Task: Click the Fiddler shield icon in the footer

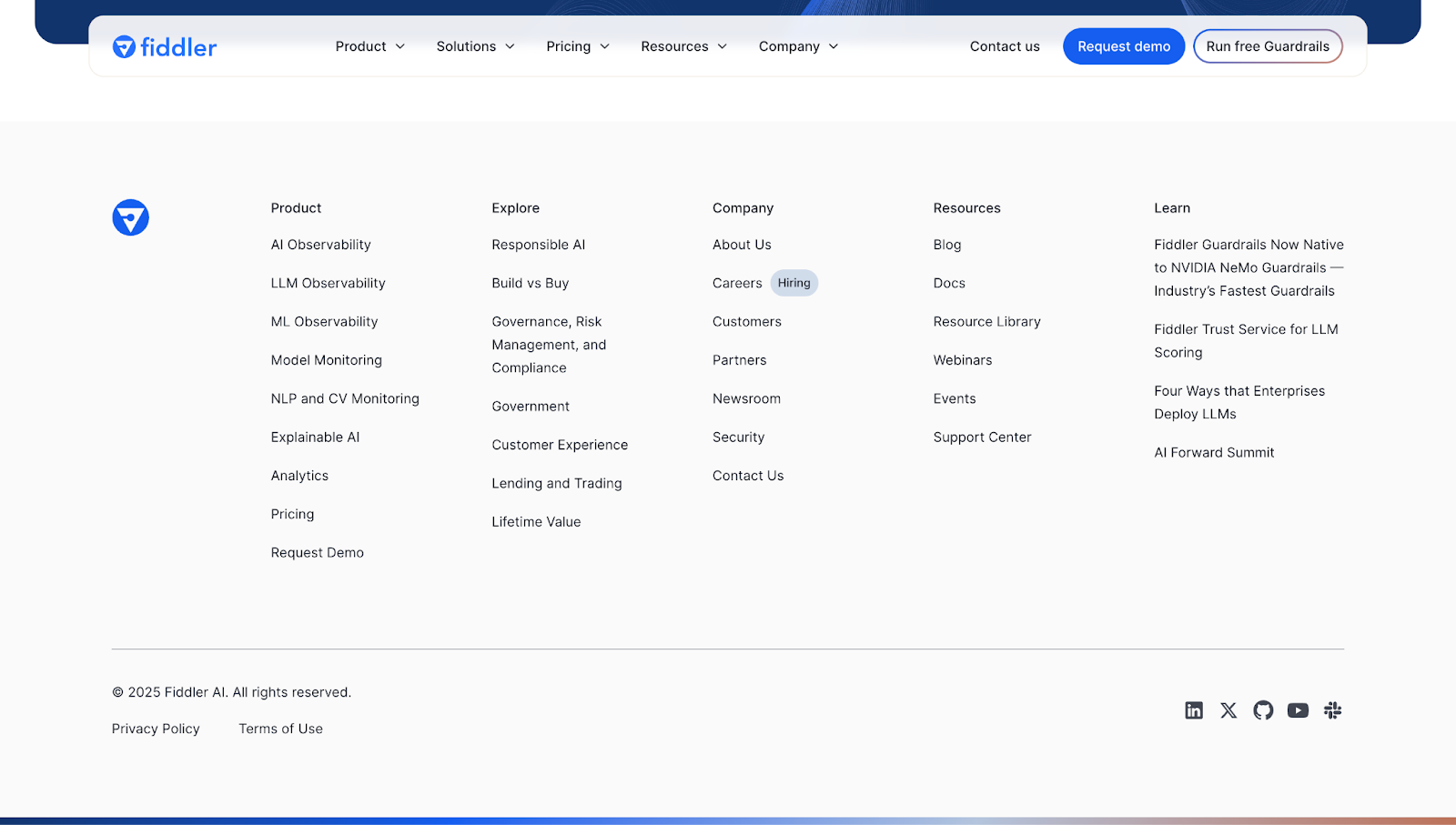Action: pos(129,217)
